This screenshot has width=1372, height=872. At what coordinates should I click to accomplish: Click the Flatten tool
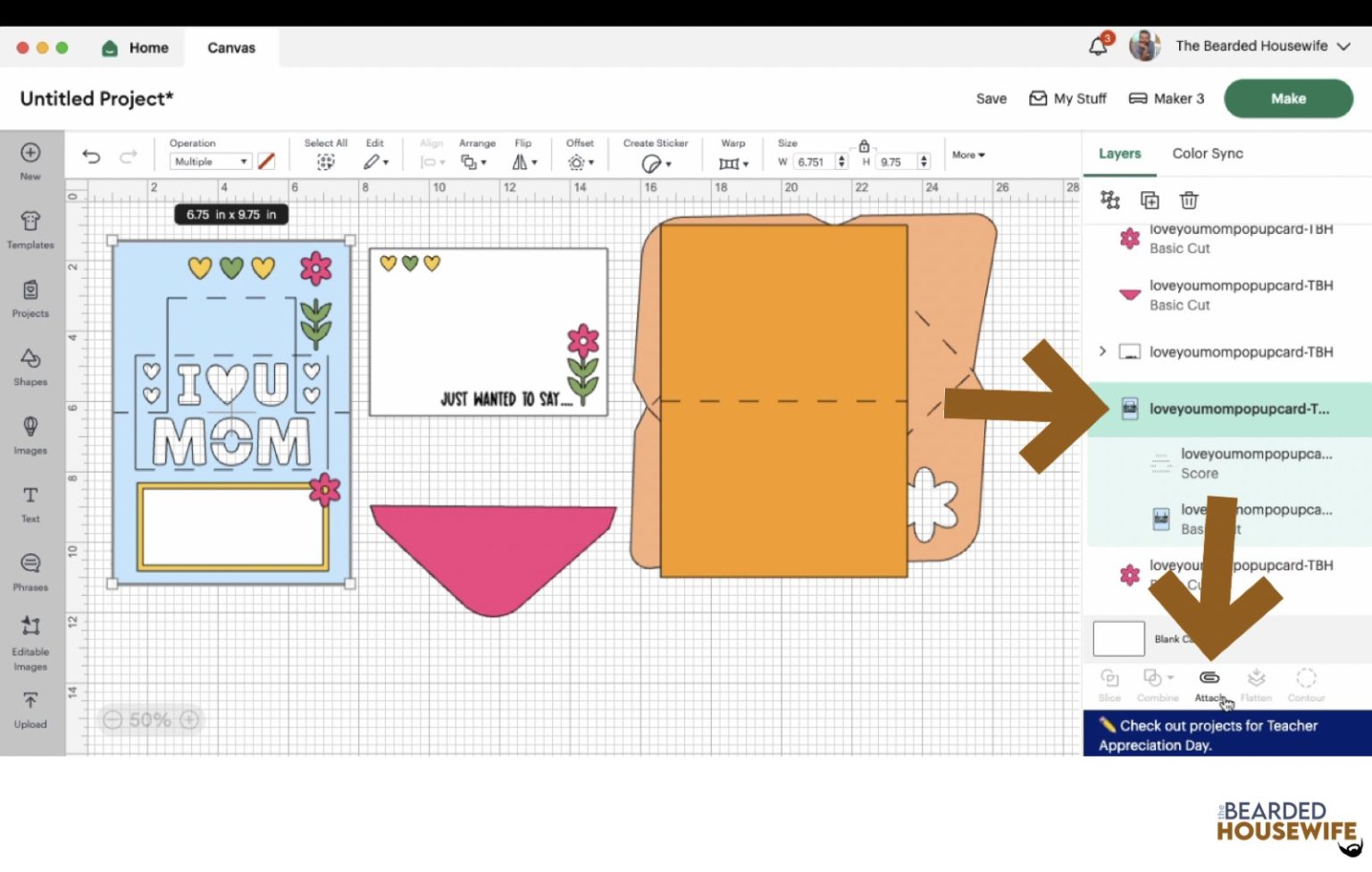pyautogui.click(x=1256, y=685)
